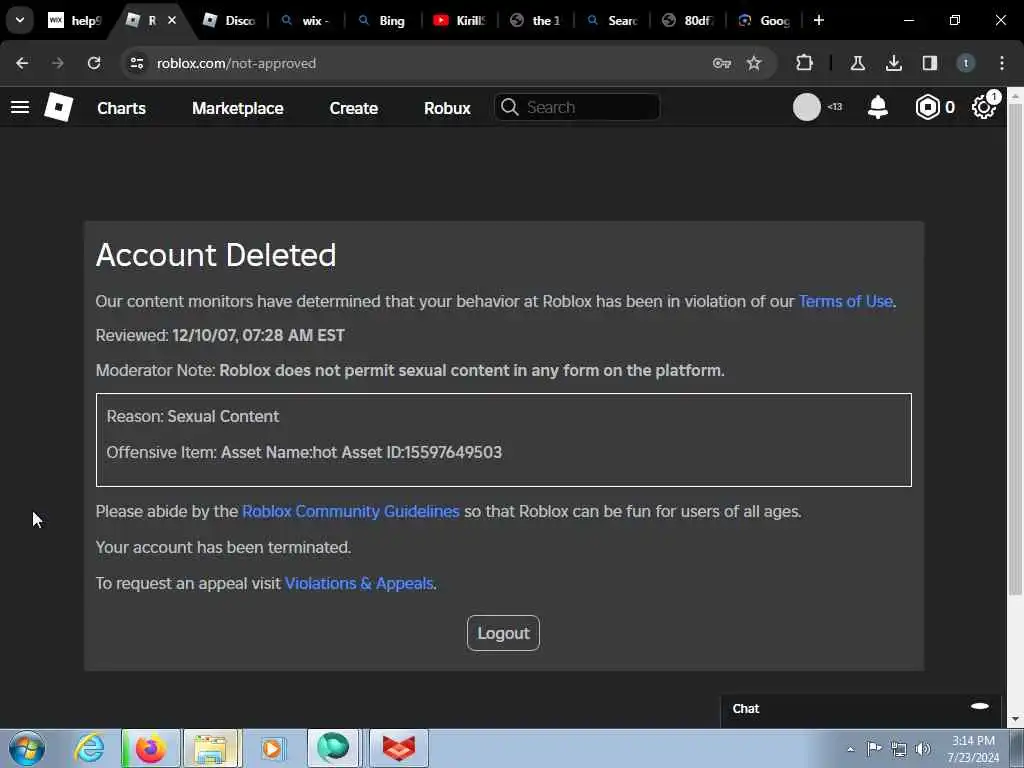Image resolution: width=1024 pixels, height=768 pixels.
Task: Open saved passwords key icon
Action: point(722,63)
